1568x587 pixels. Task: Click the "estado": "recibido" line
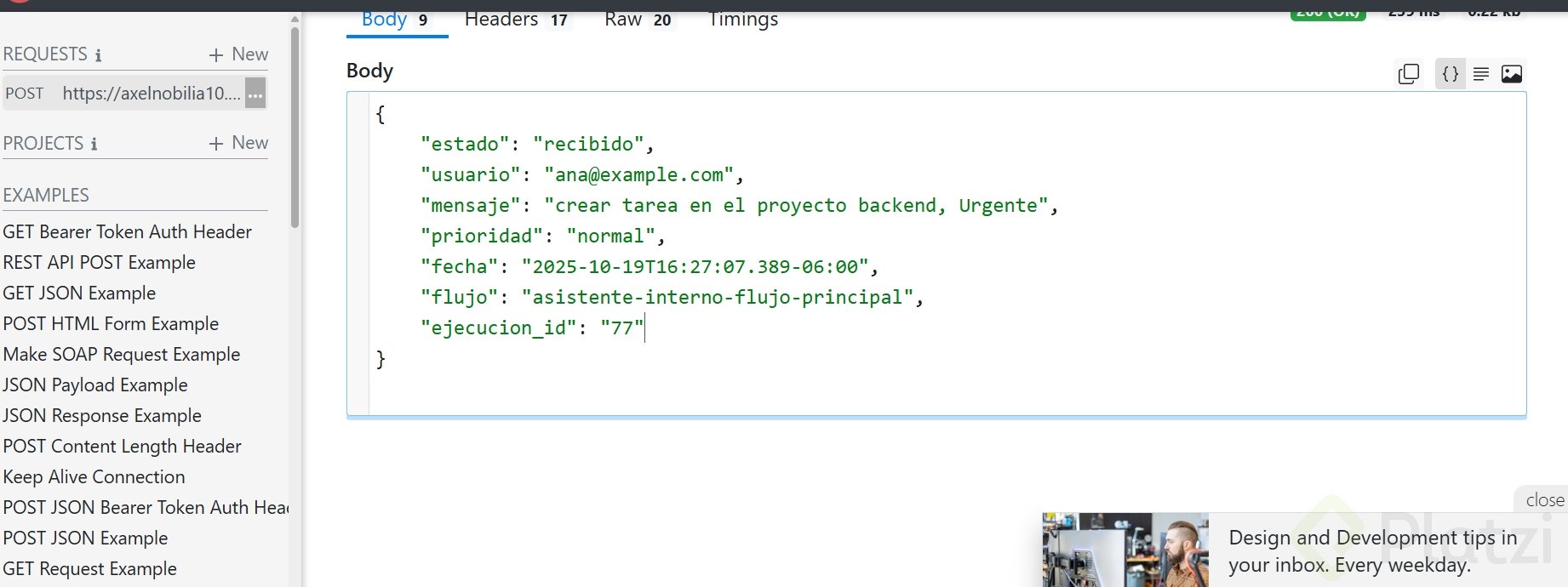(537, 144)
